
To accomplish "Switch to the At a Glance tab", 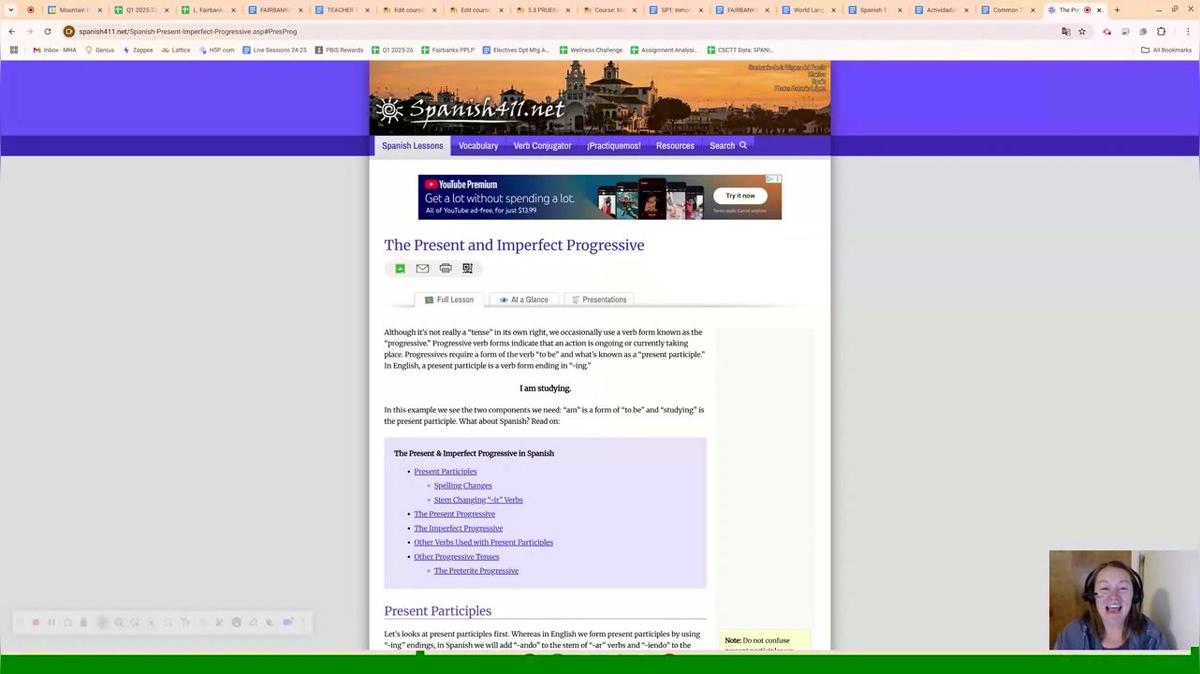I will coord(524,300).
